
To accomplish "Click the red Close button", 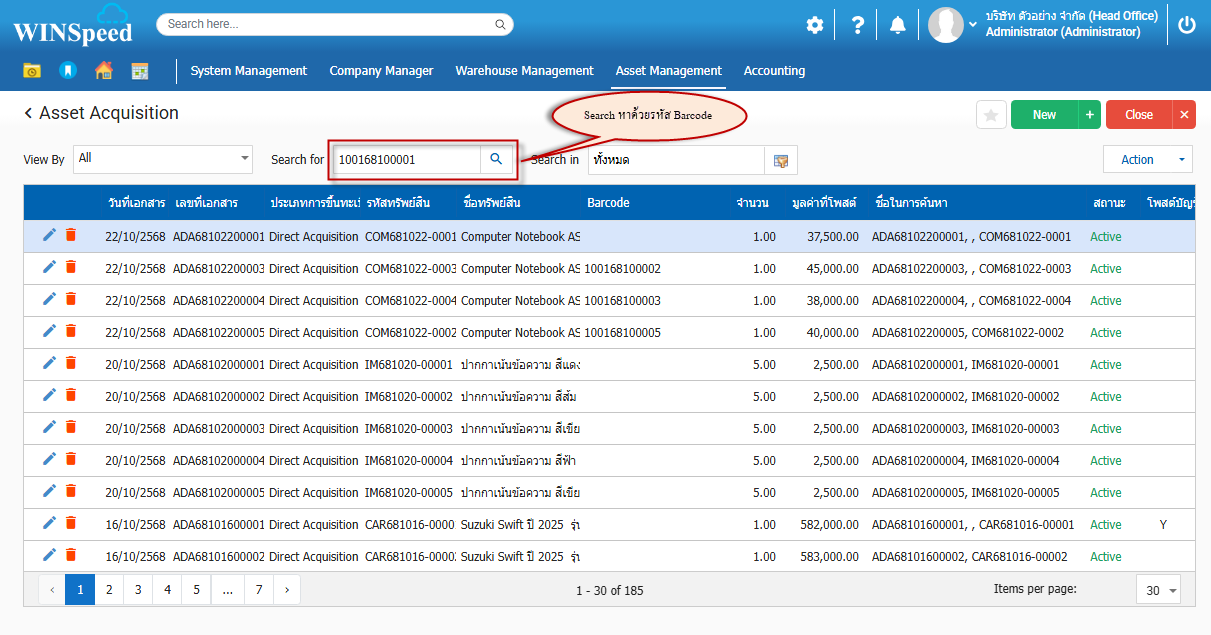I will tap(1138, 115).
